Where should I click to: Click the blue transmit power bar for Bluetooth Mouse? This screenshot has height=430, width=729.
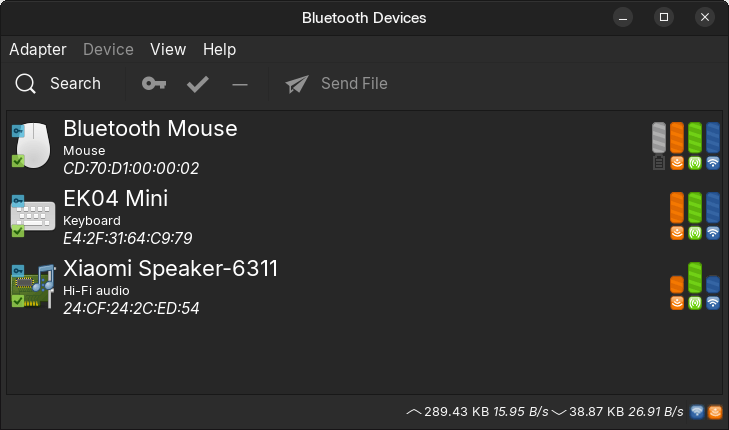click(713, 137)
